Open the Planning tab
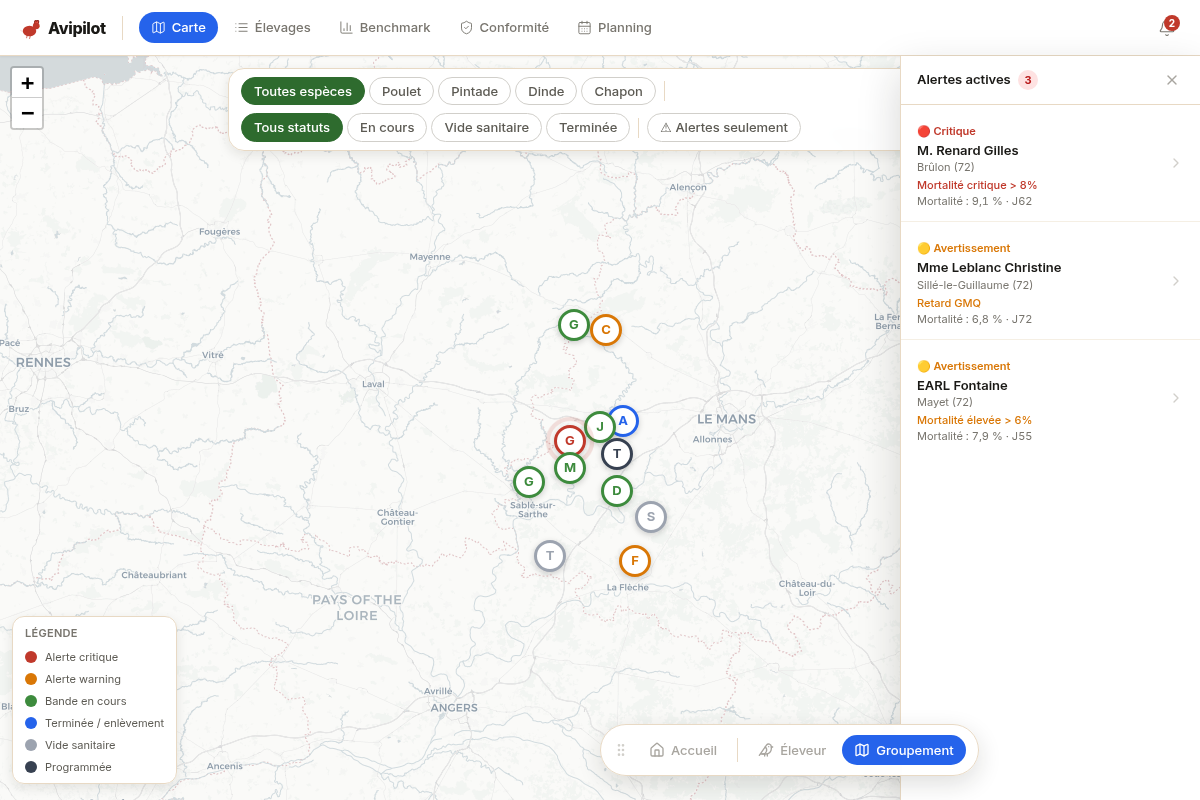This screenshot has width=1200, height=800. click(x=614, y=28)
